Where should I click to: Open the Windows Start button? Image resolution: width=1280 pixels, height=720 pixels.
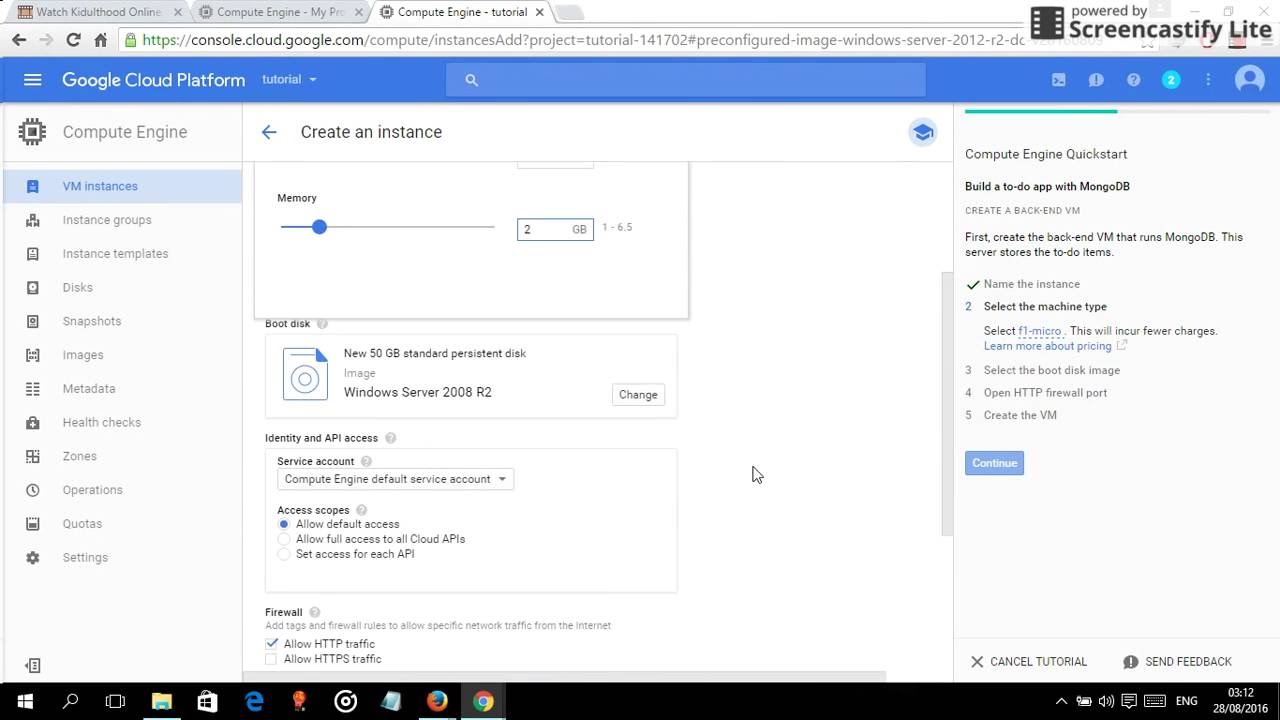(x=24, y=702)
